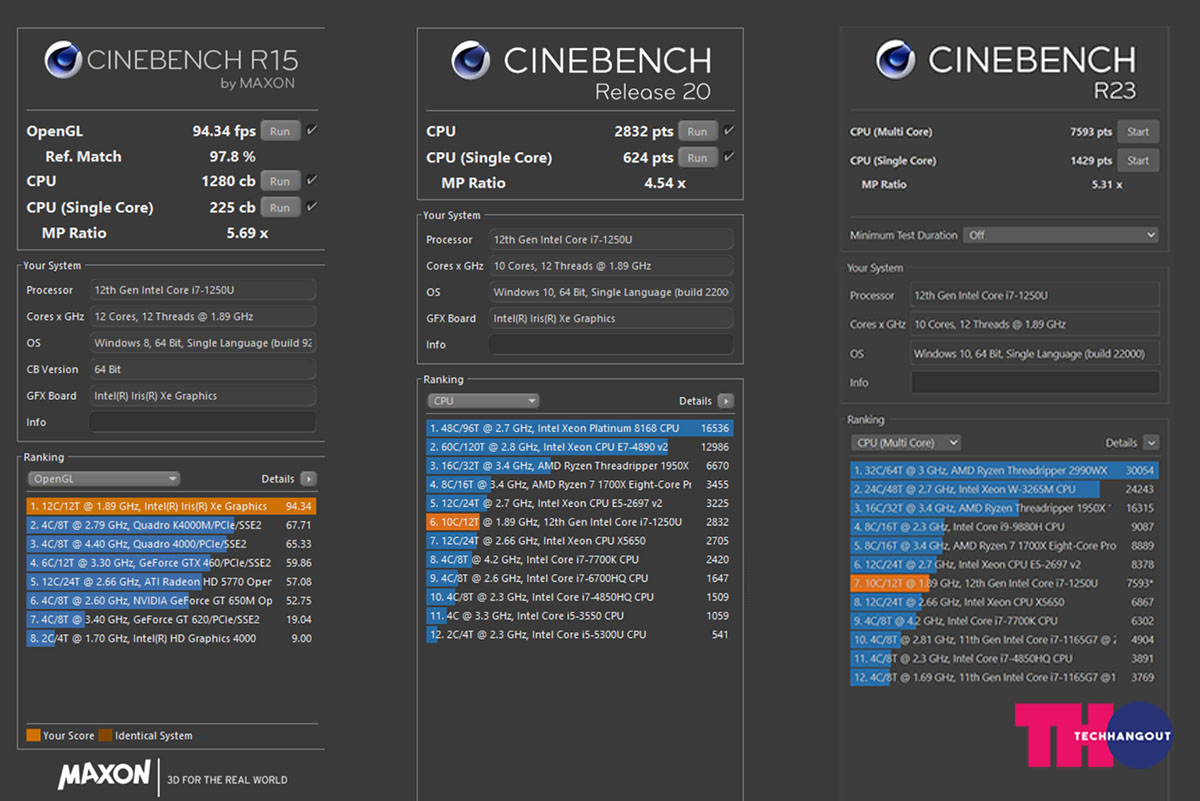
Task: Click the orange Your Score legend swatch
Action: (x=33, y=735)
